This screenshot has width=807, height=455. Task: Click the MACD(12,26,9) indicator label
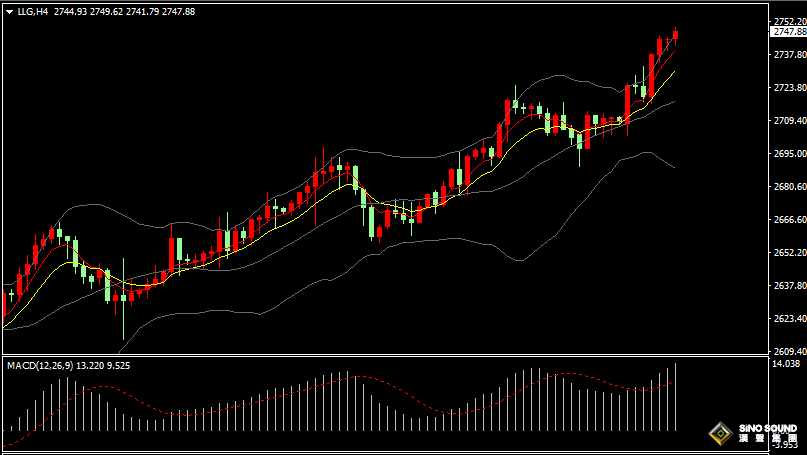[x=40, y=366]
